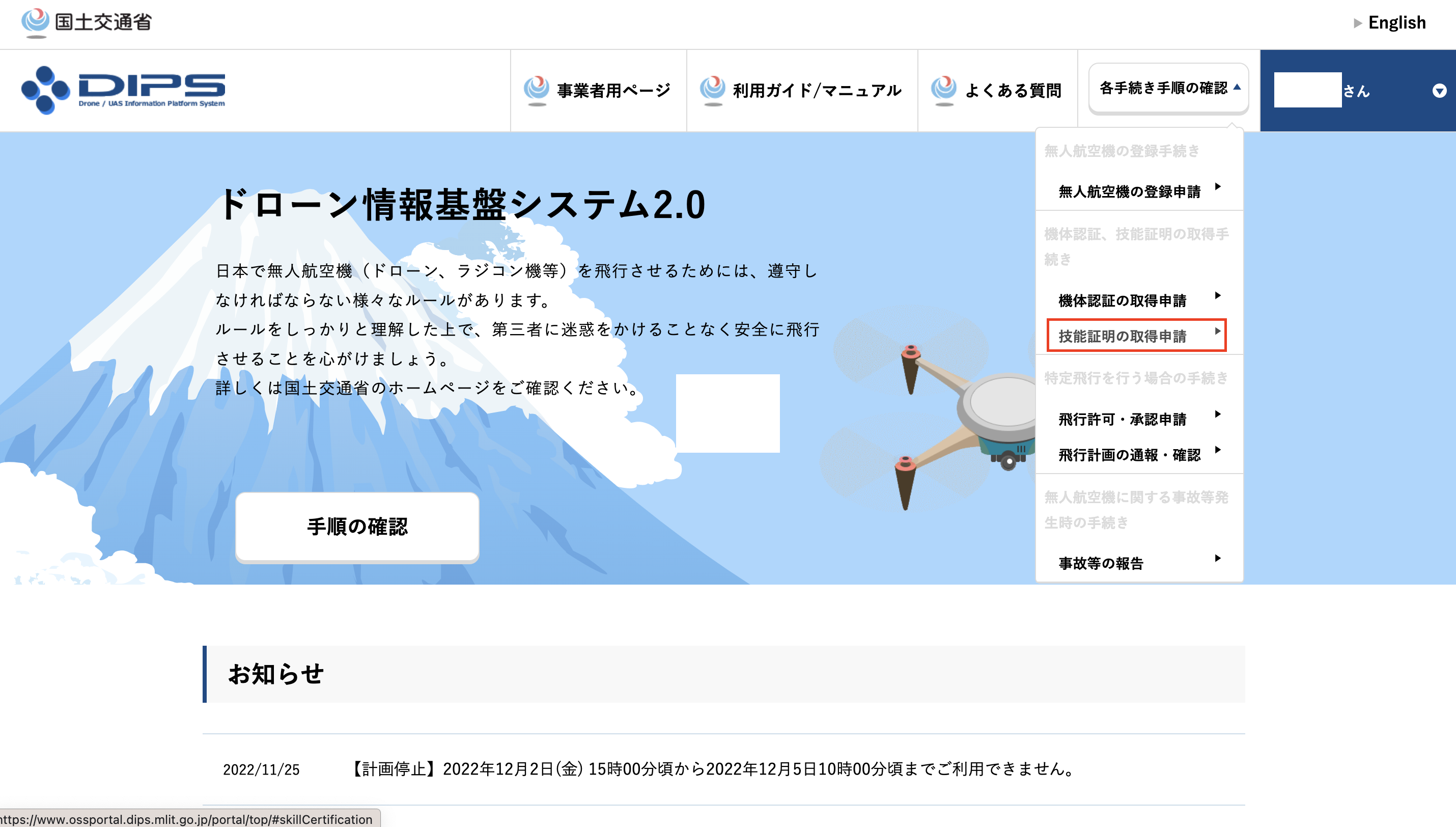1456x827 pixels.
Task: Open よくある質問 page
Action: tap(996, 90)
